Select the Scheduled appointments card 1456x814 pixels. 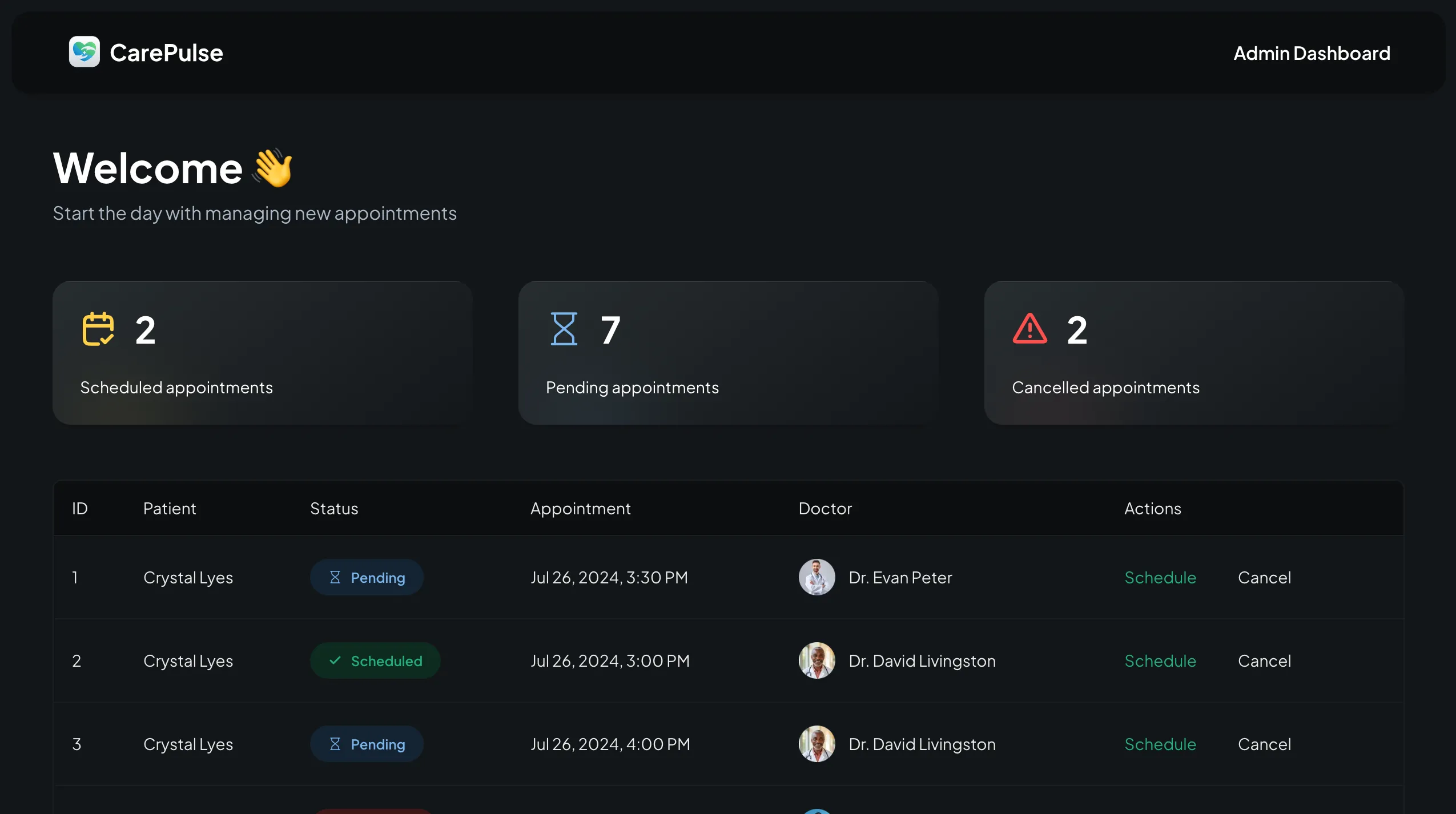[x=263, y=353]
